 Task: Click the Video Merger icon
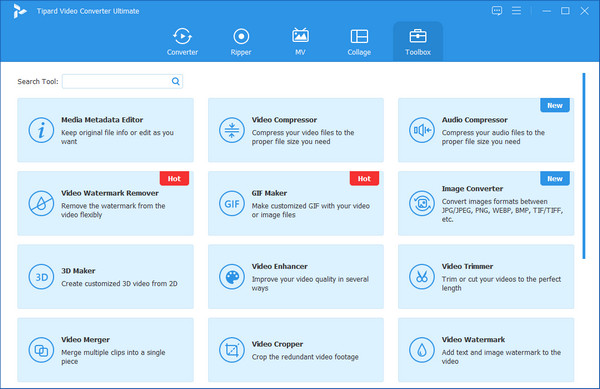click(41, 350)
